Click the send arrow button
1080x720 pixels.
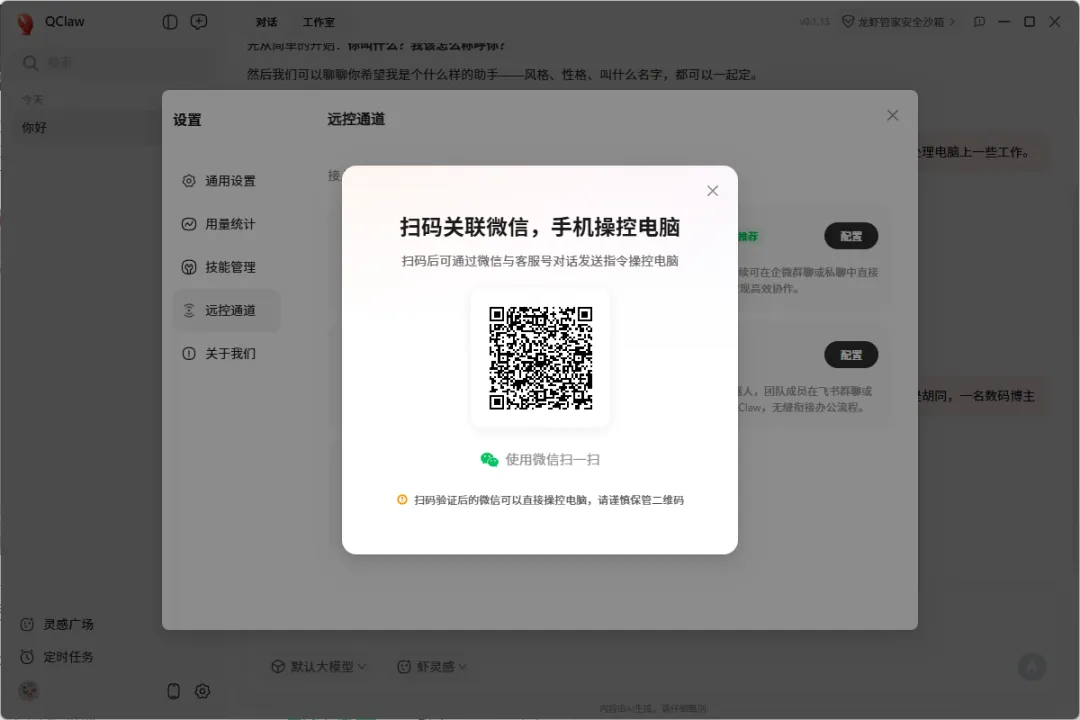coord(1032,666)
